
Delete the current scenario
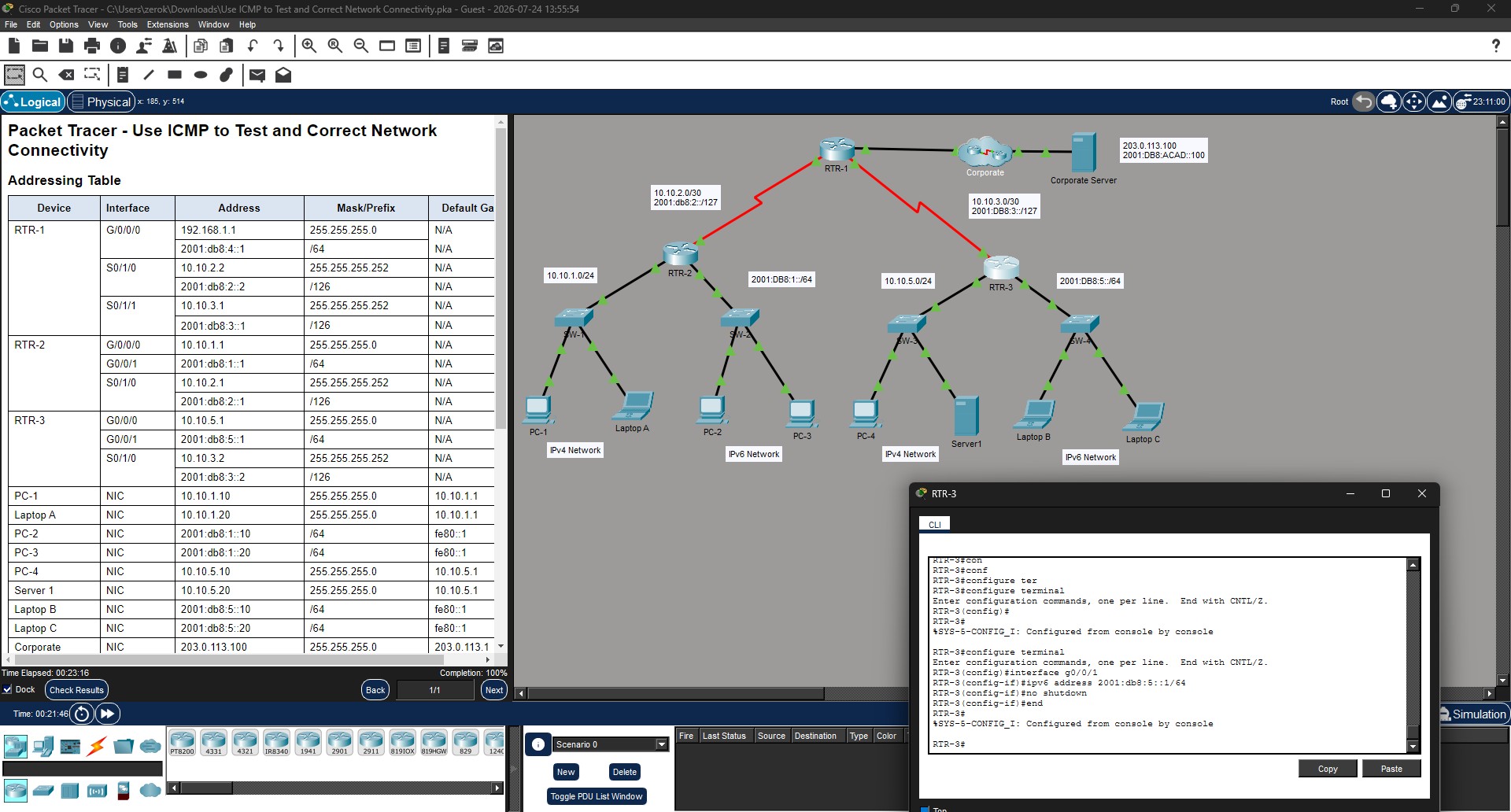point(625,772)
